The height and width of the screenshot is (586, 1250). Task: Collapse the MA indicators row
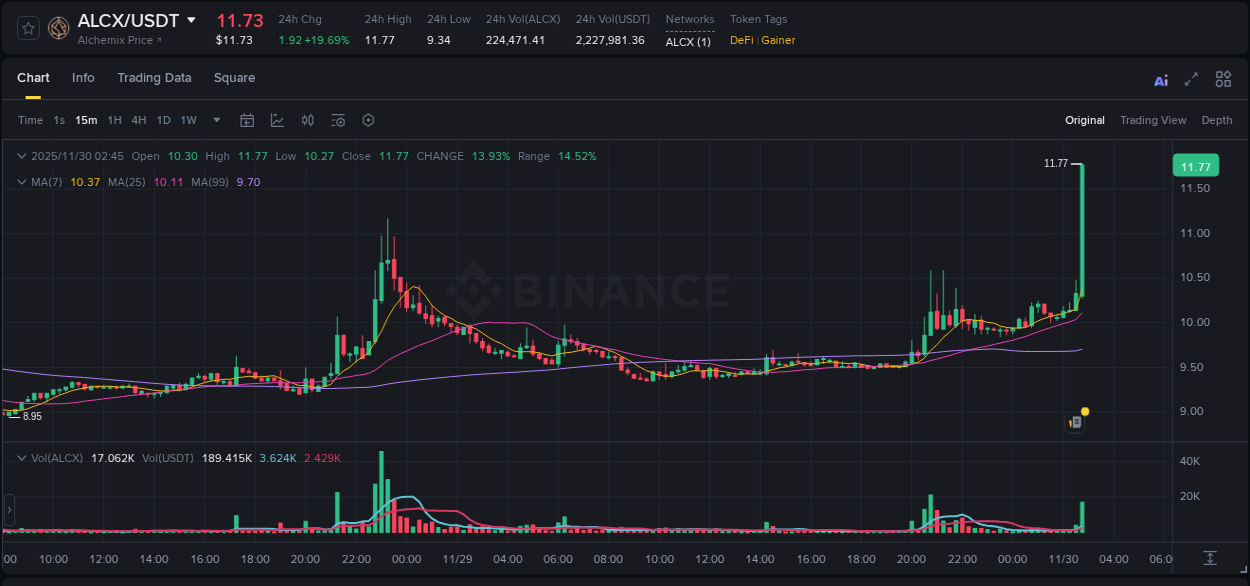click(x=22, y=181)
